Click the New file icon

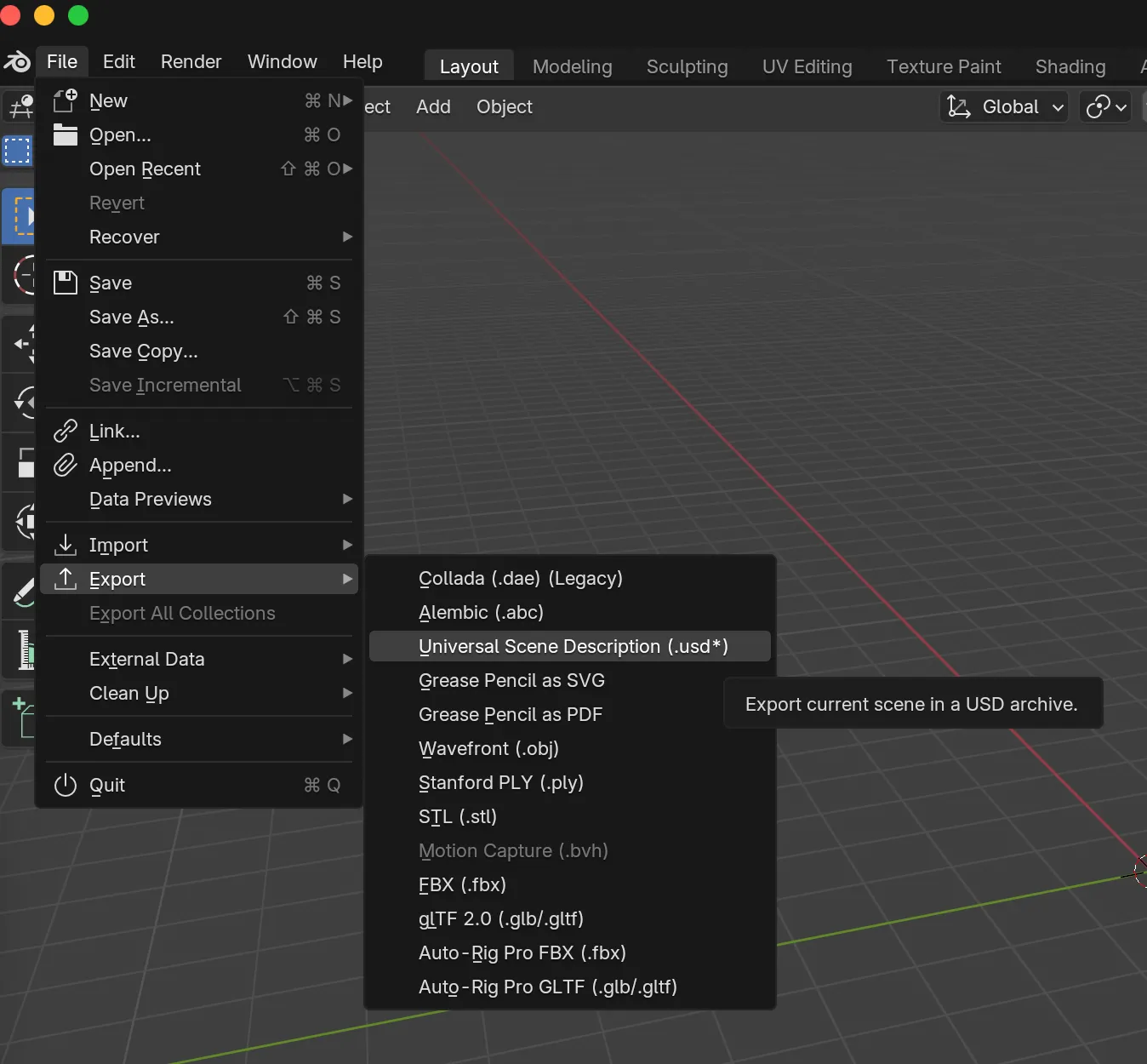tap(66, 100)
